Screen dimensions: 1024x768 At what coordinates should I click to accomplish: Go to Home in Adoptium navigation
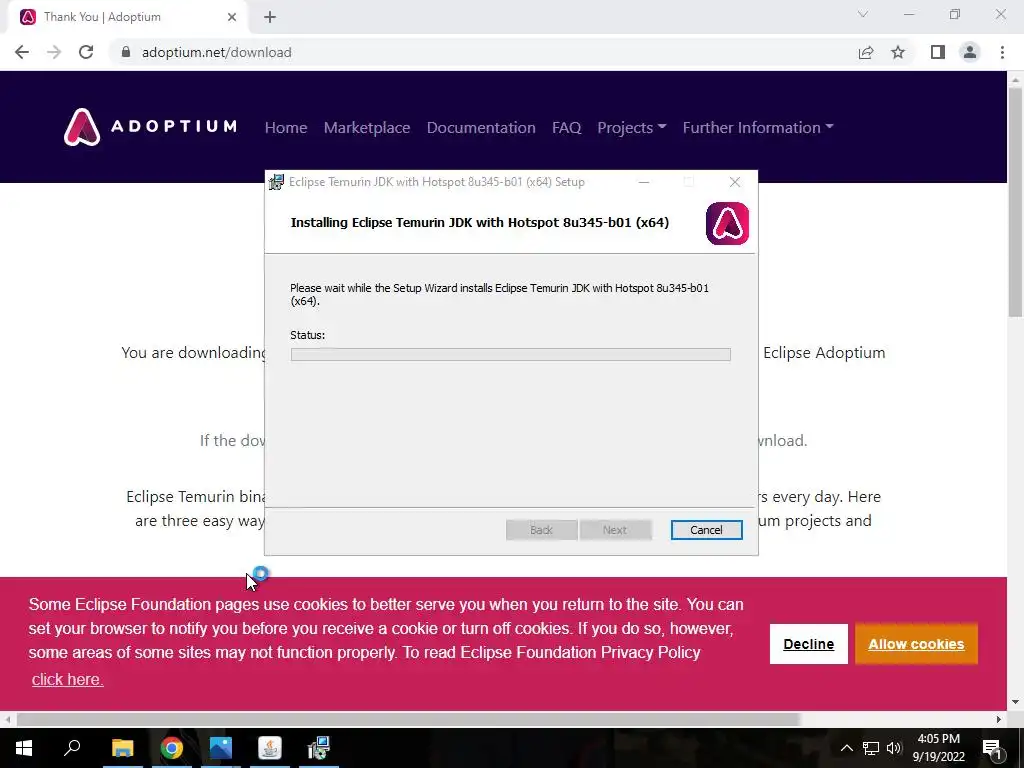(285, 127)
